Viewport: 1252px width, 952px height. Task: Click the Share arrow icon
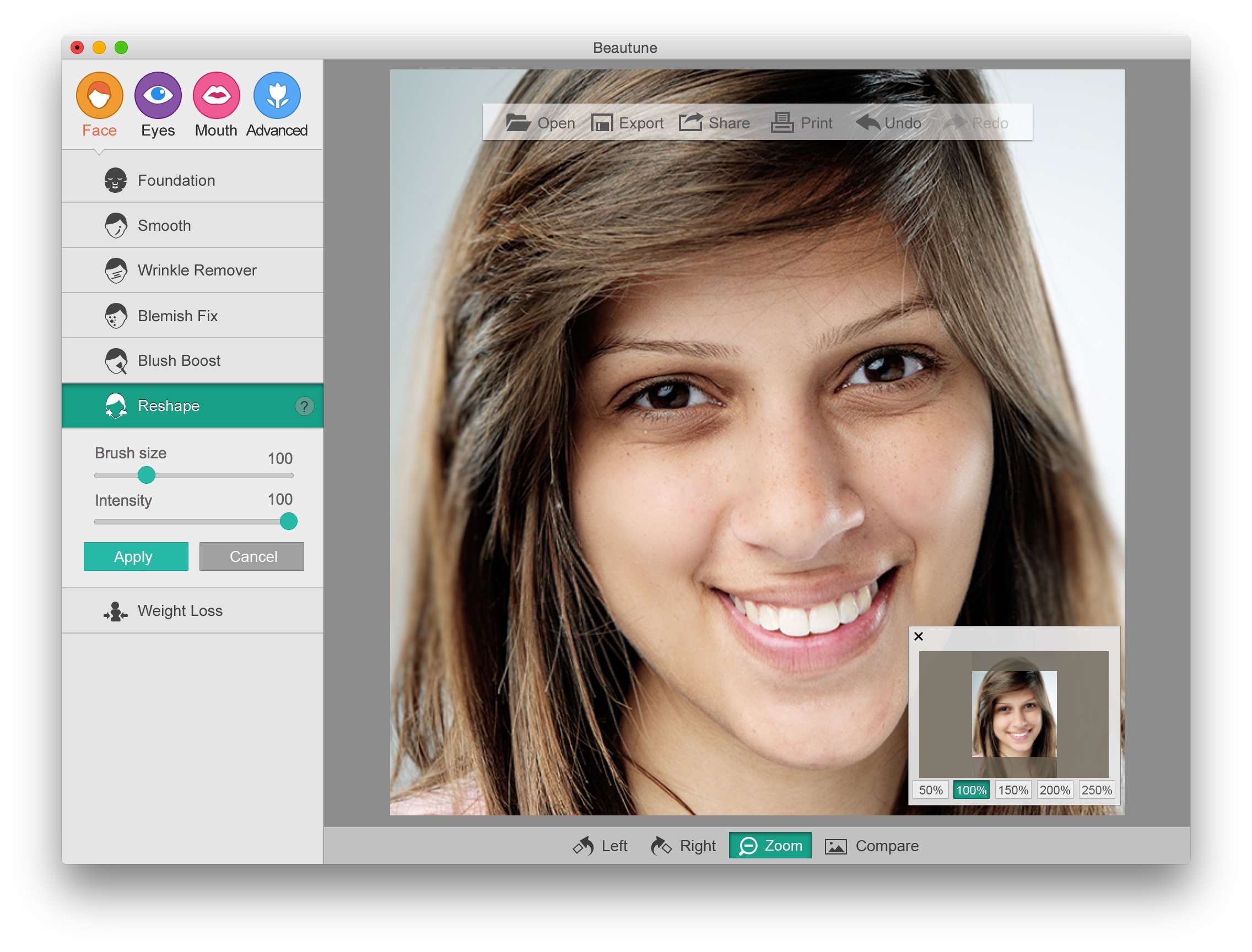pos(690,122)
